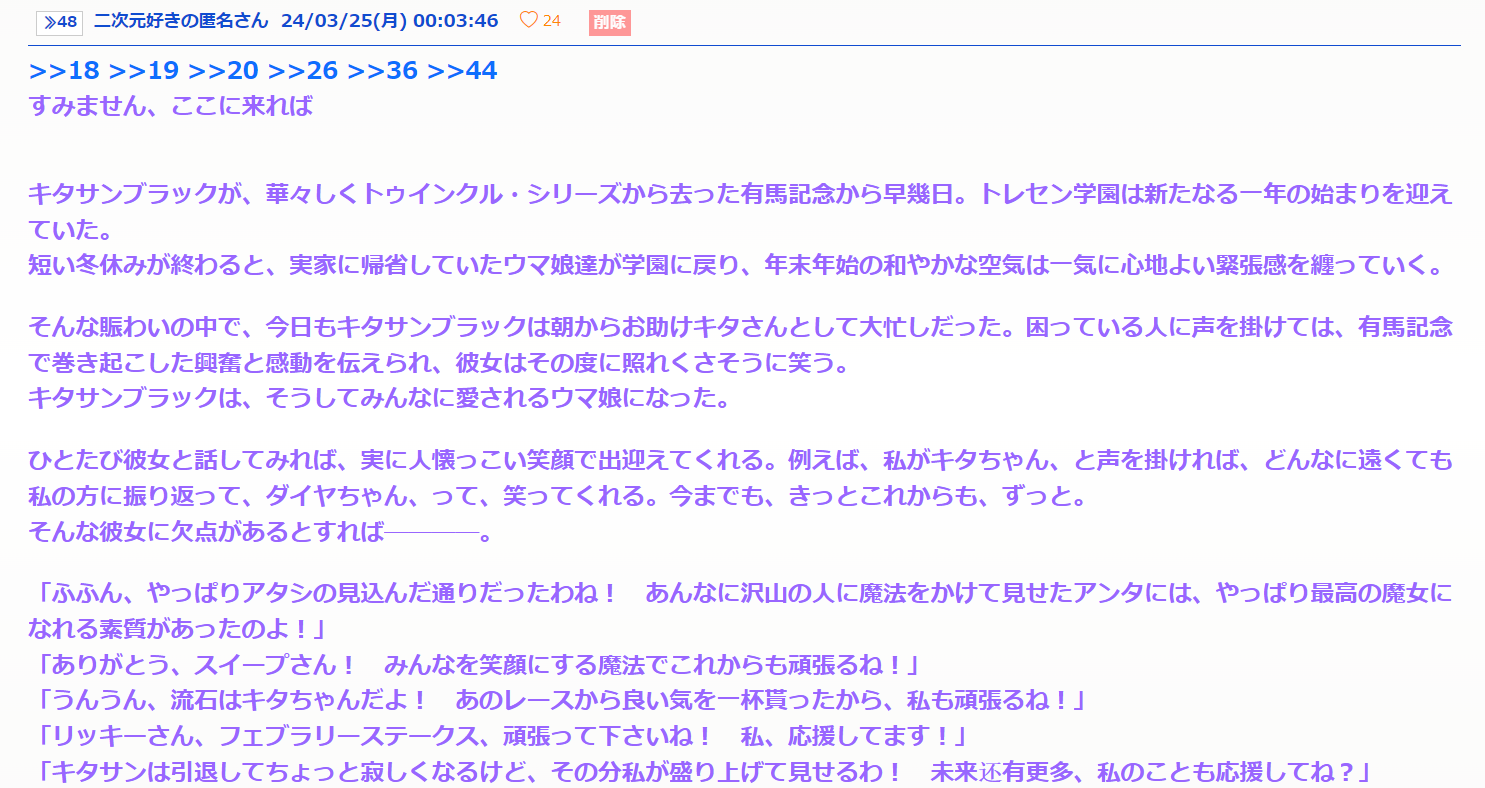Viewport: 1485px width, 788px height.
Task: Click the heart like icon
Action: [529, 21]
